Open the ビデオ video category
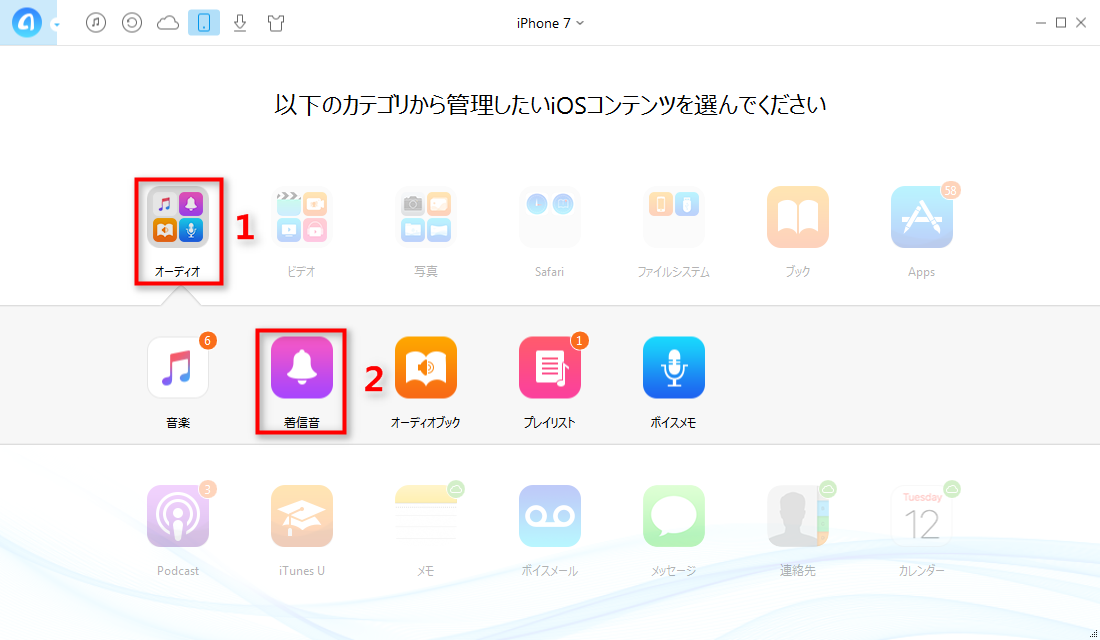 (302, 217)
